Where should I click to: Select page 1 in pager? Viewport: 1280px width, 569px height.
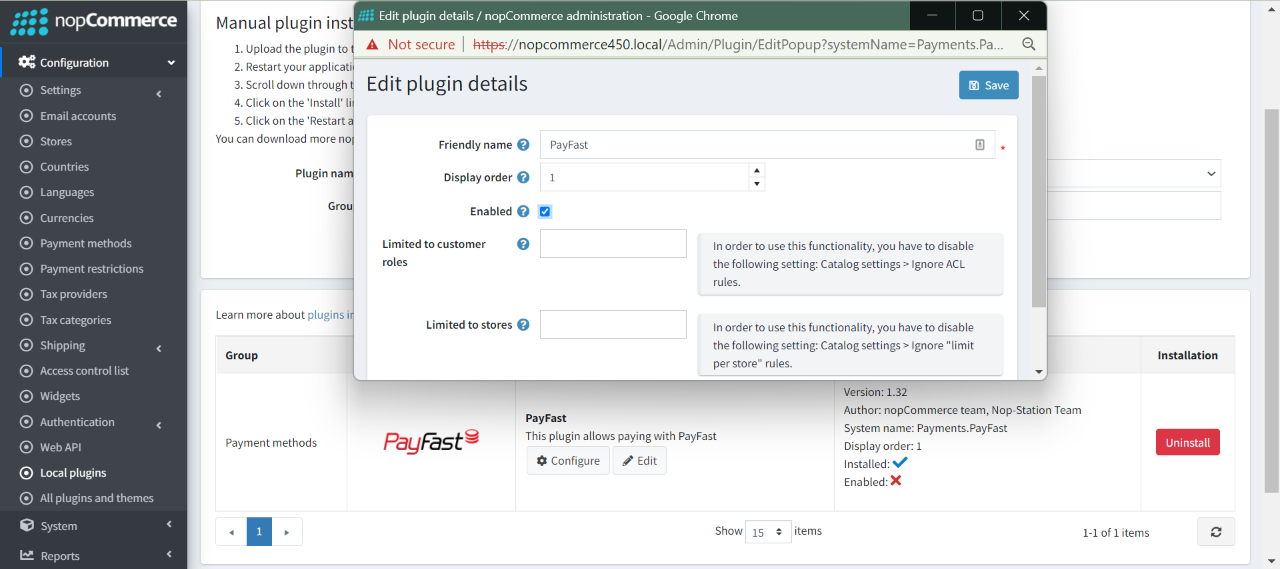point(259,532)
